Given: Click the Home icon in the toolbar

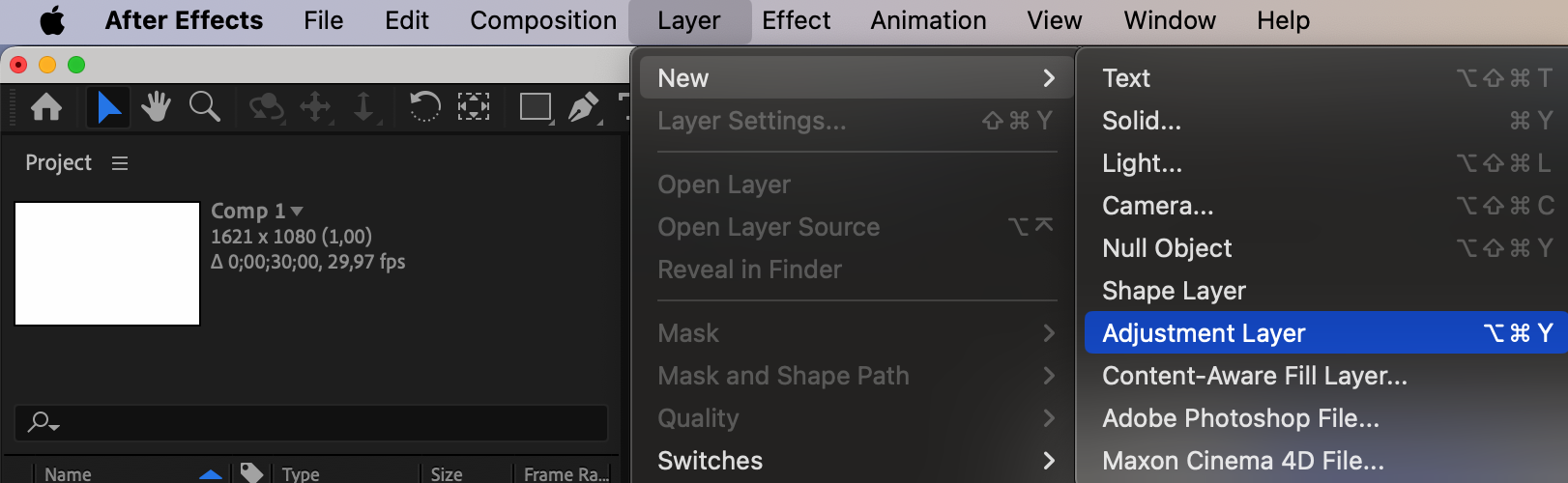Looking at the screenshot, I should [x=46, y=106].
